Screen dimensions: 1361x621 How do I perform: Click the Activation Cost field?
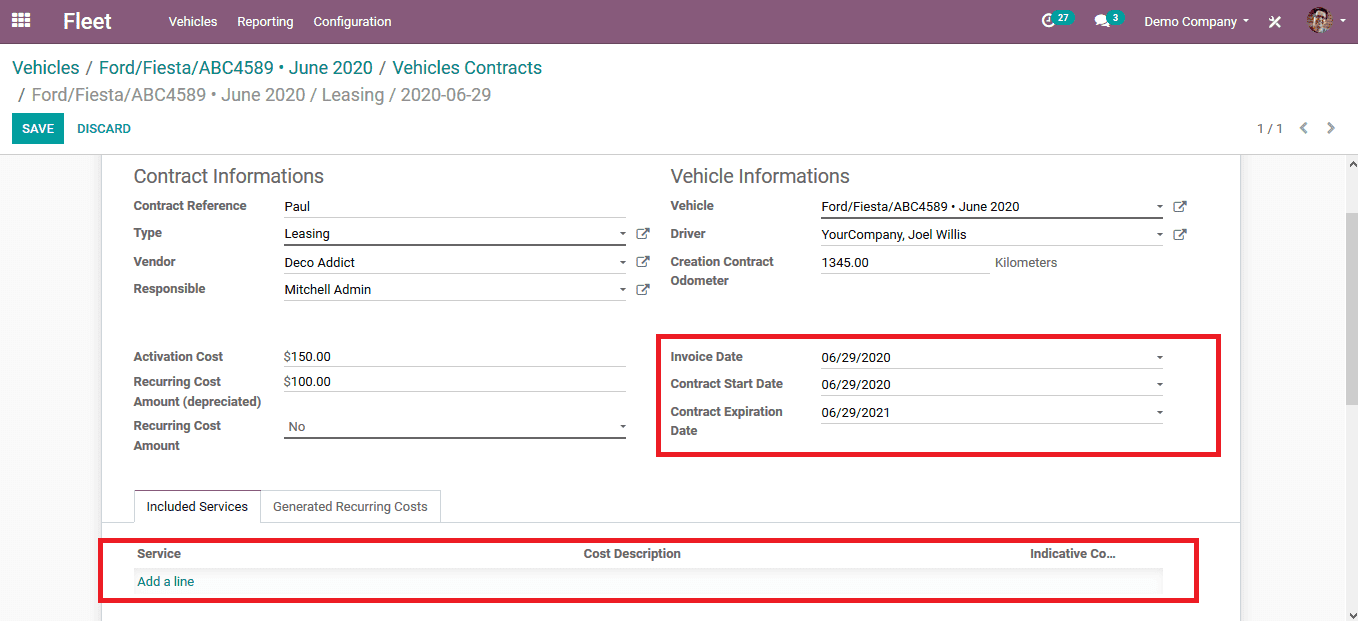point(455,357)
